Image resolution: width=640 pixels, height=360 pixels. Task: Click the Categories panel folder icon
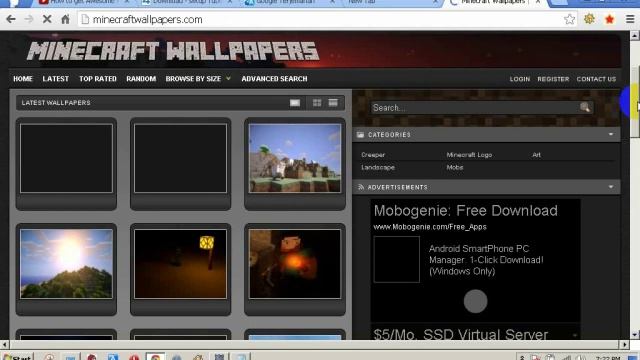[x=360, y=135]
